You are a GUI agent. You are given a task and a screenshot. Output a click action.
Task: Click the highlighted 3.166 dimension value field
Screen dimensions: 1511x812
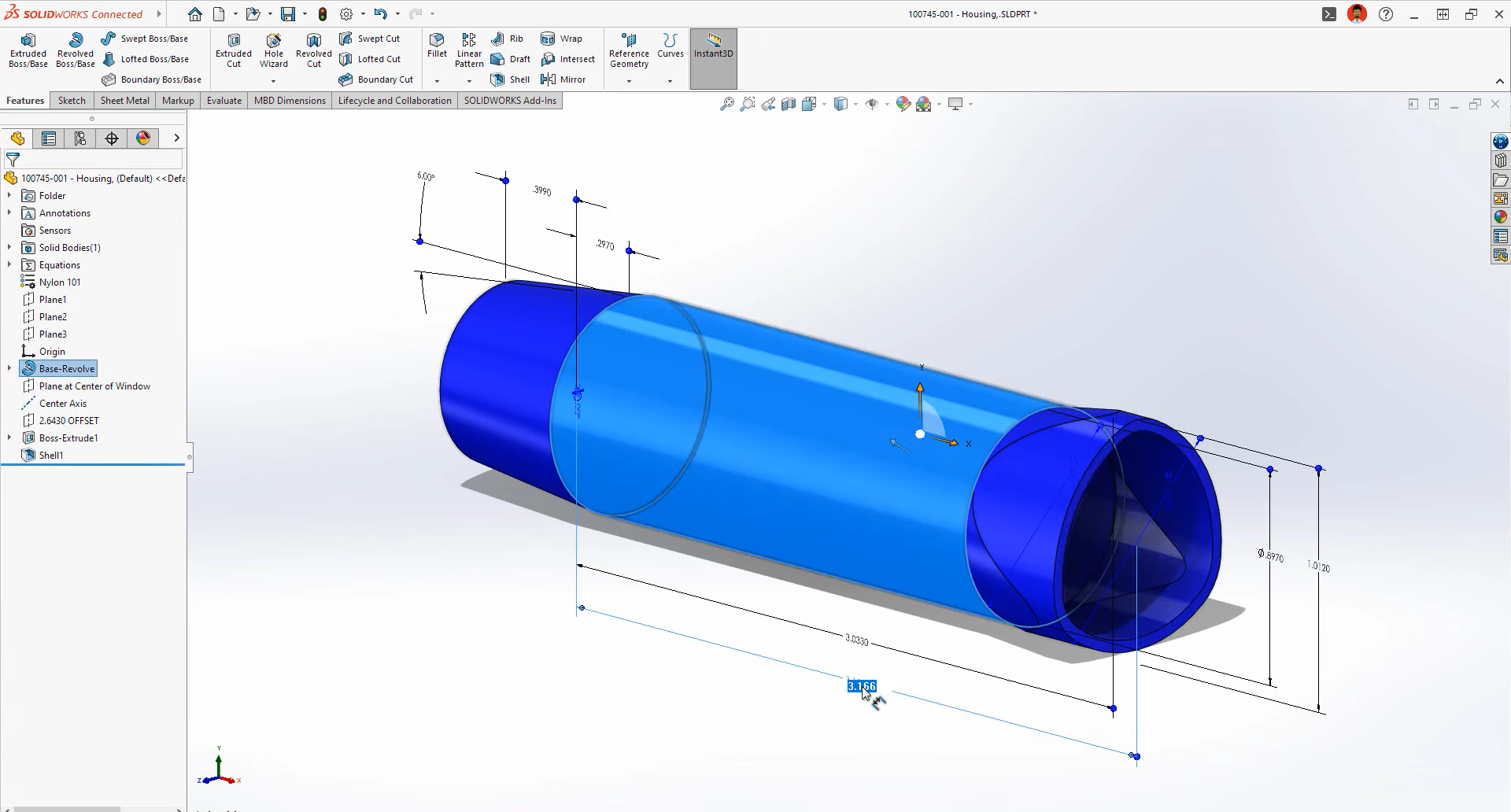click(x=861, y=686)
